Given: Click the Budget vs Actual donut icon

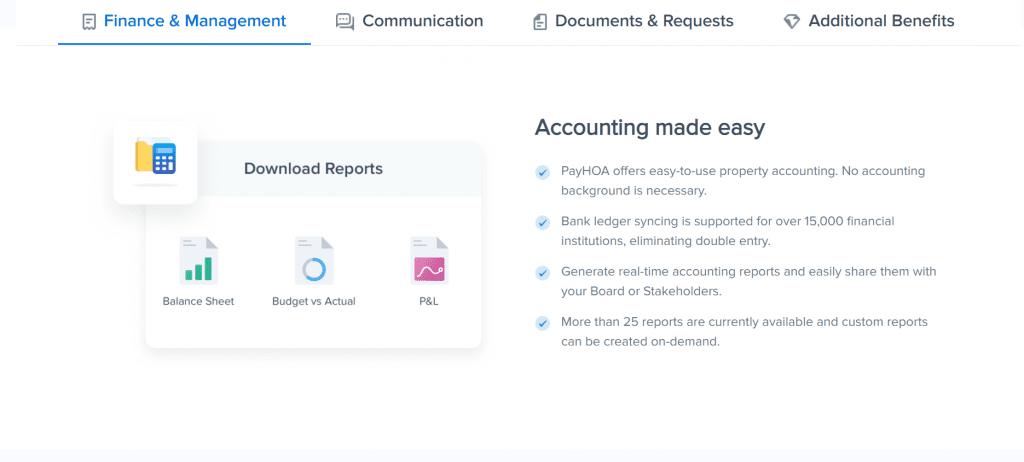Looking at the screenshot, I should (x=314, y=261).
